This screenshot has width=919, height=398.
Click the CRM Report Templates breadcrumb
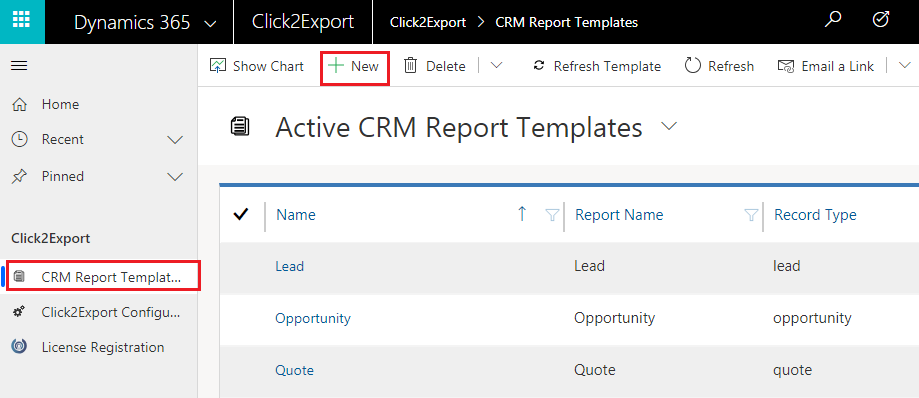(567, 23)
